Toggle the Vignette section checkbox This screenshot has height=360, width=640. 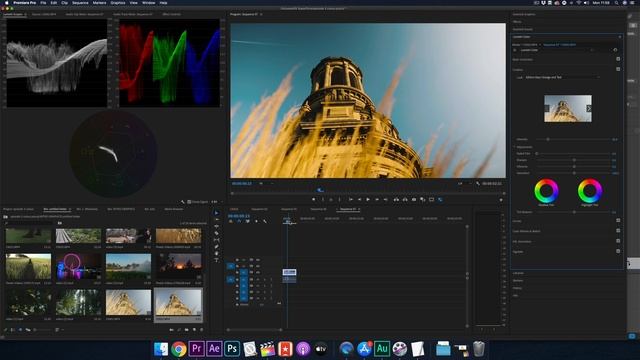pyautogui.click(x=618, y=251)
